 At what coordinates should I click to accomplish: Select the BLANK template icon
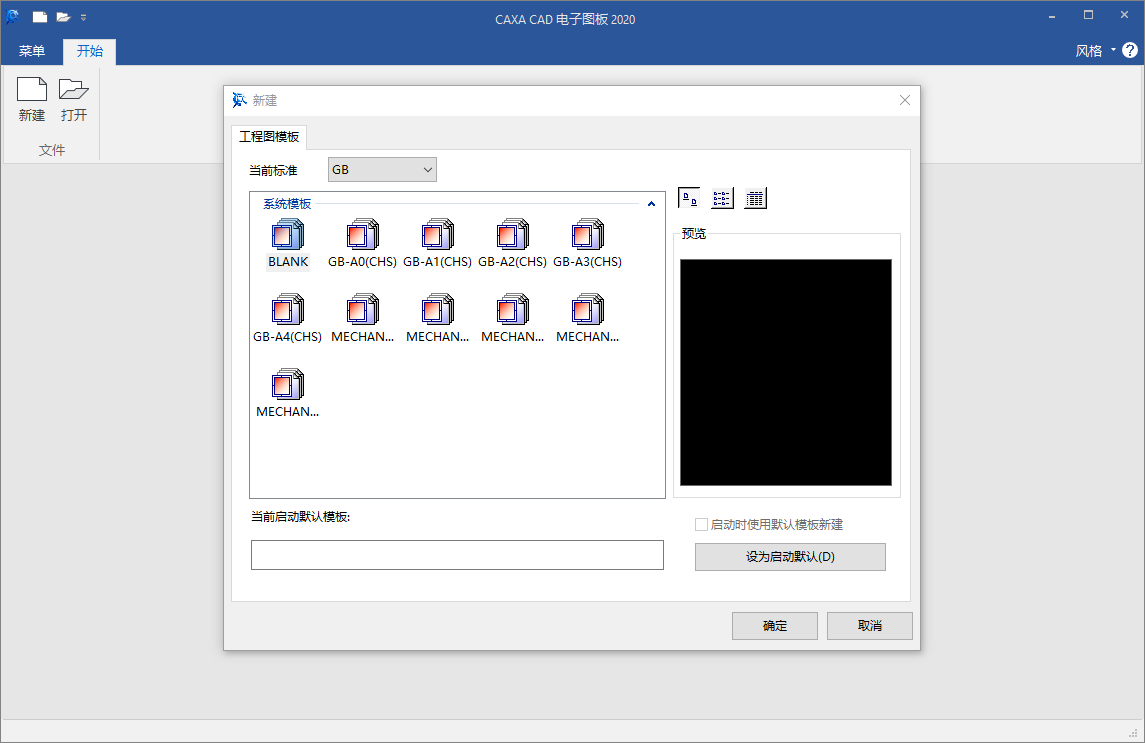click(x=288, y=235)
